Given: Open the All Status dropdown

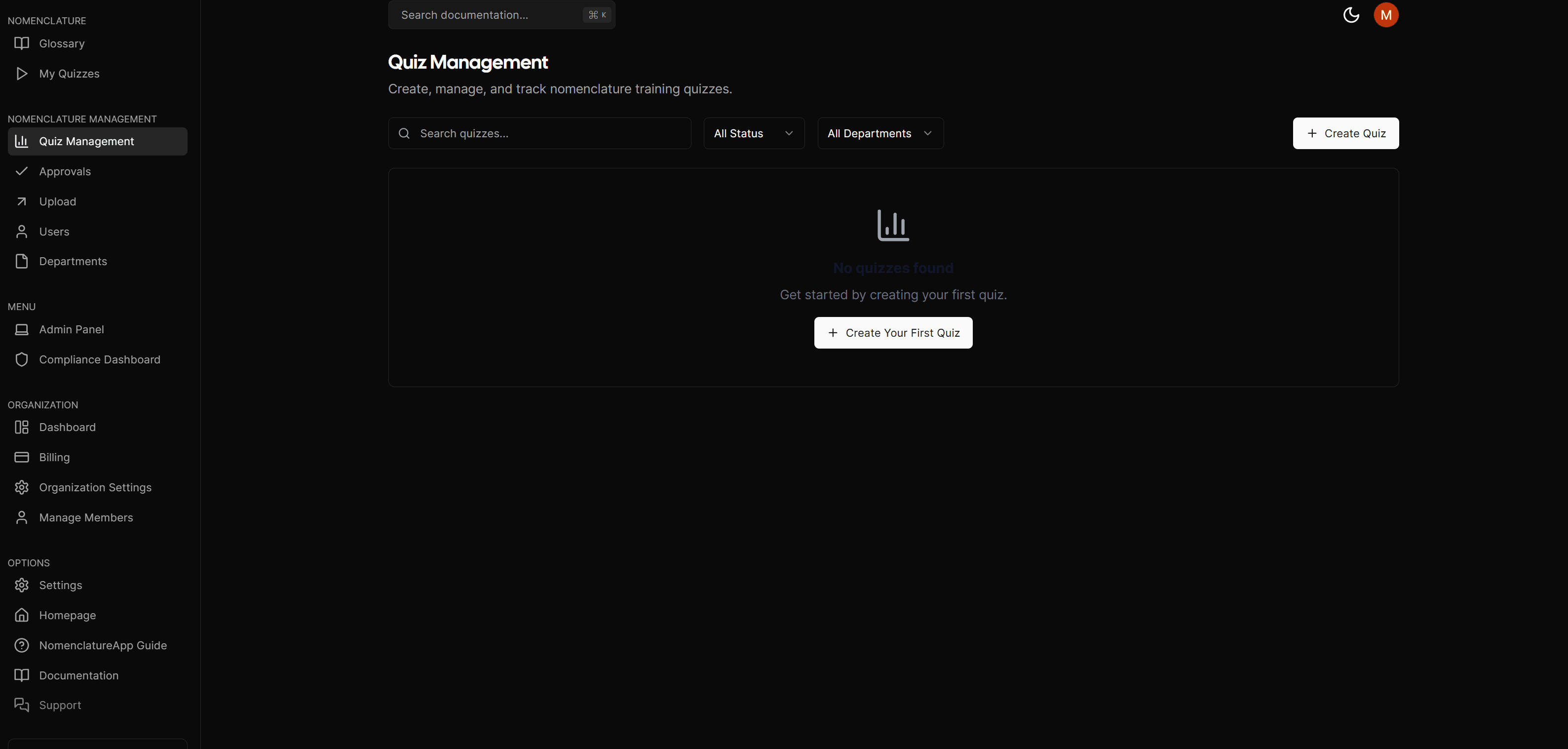Looking at the screenshot, I should [754, 133].
